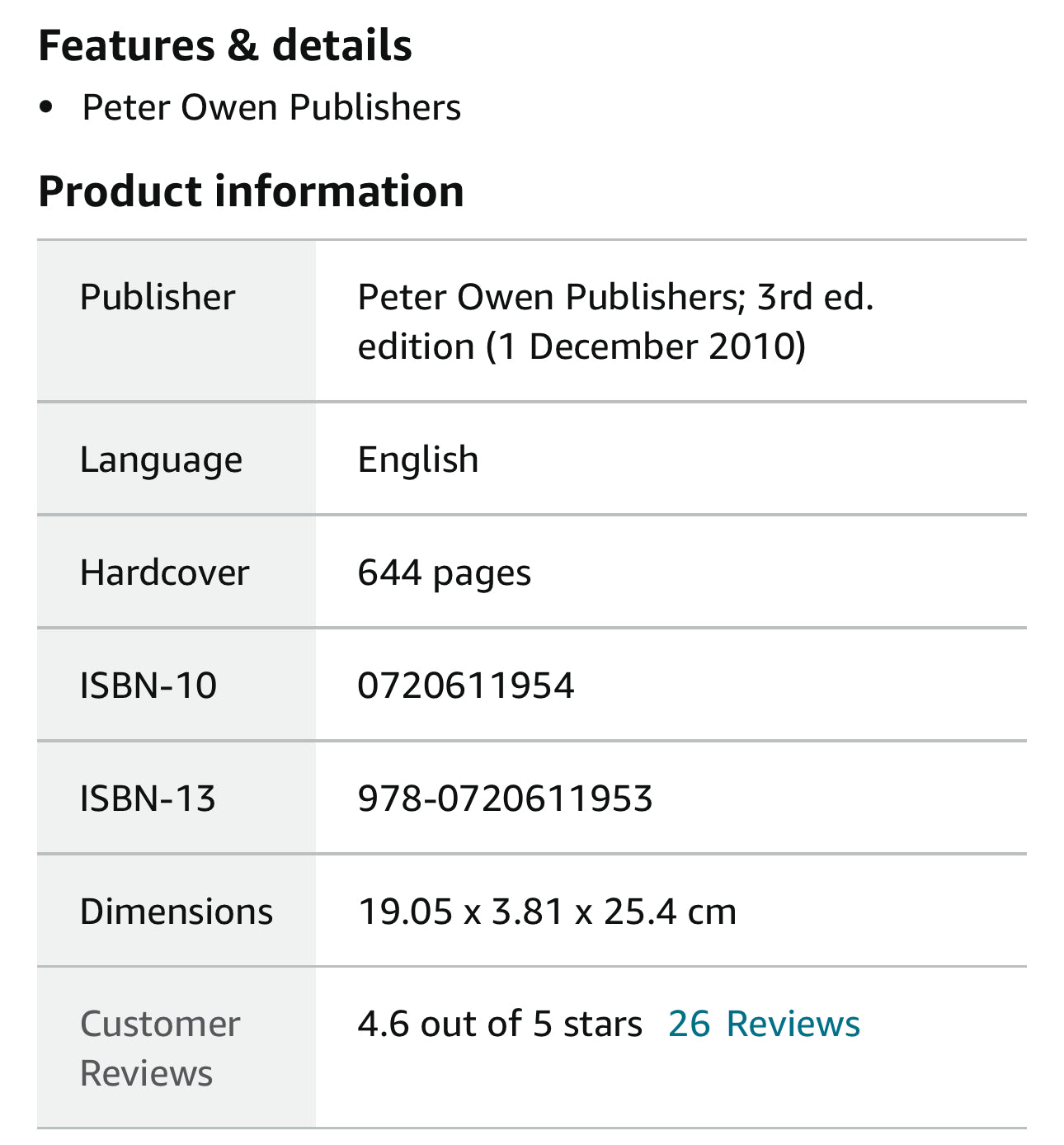This screenshot has height=1145, width=1064.
Task: Click the ISBN-13 row label
Action: tap(148, 799)
